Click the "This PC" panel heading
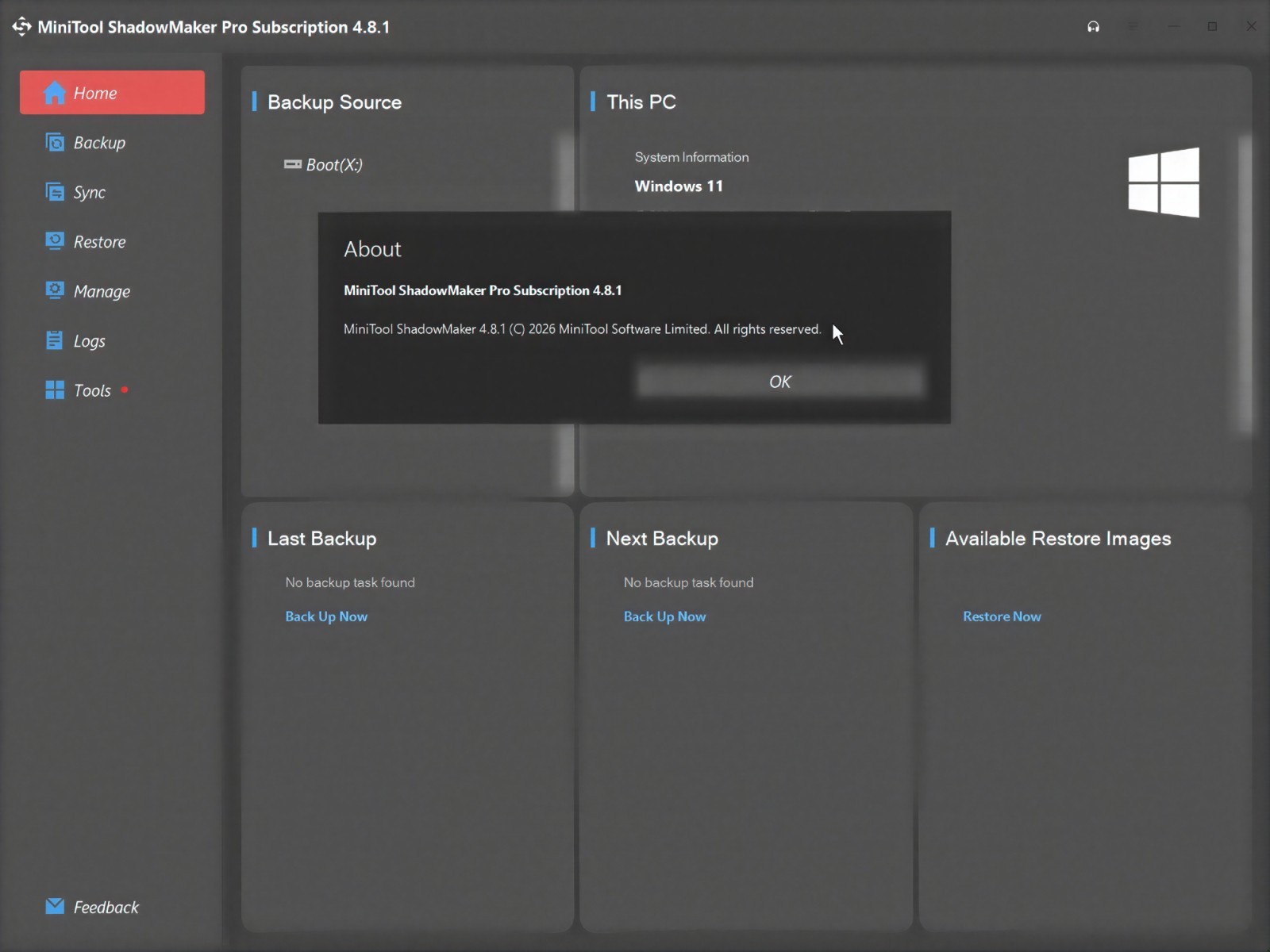 click(641, 102)
